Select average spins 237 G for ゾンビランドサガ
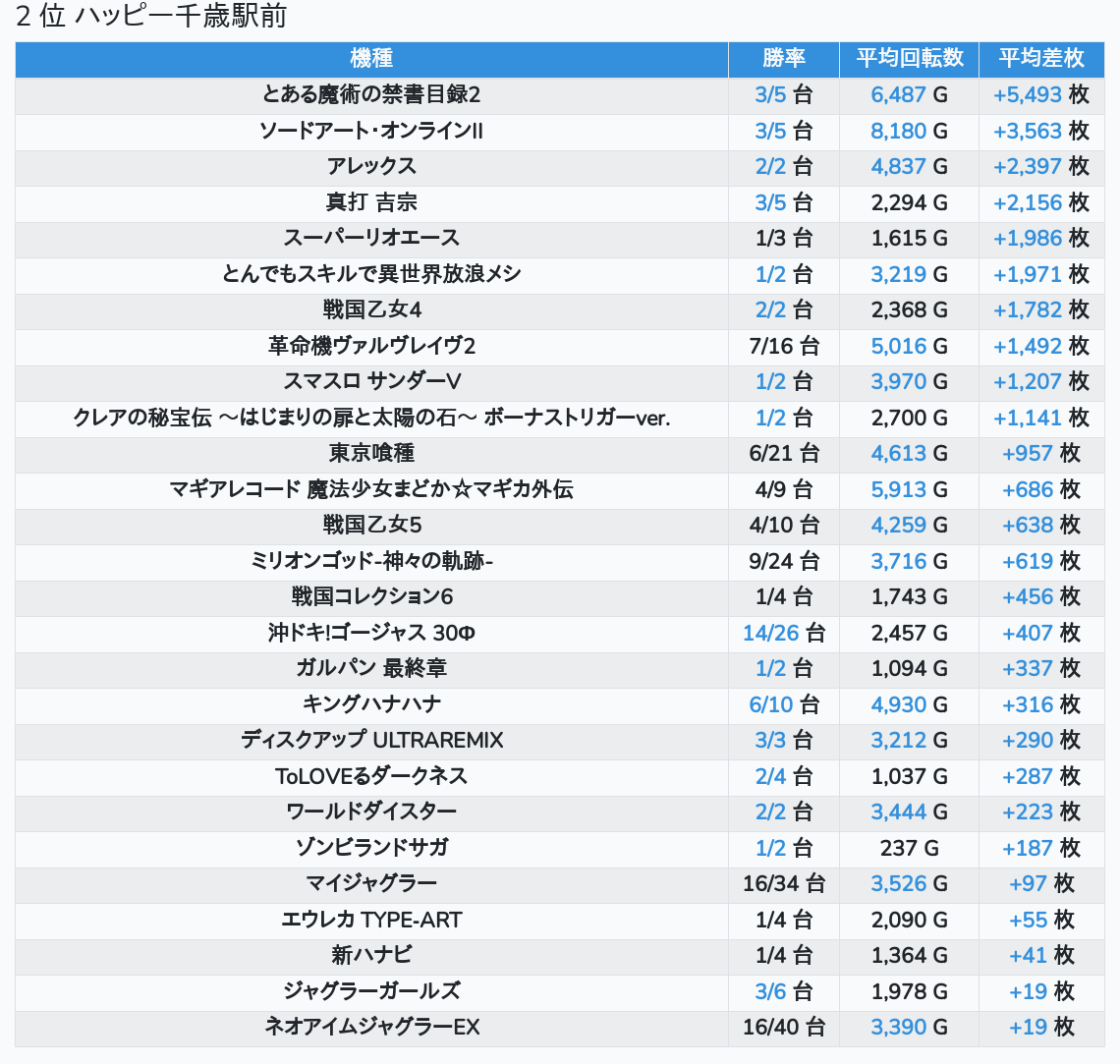 coord(910,848)
